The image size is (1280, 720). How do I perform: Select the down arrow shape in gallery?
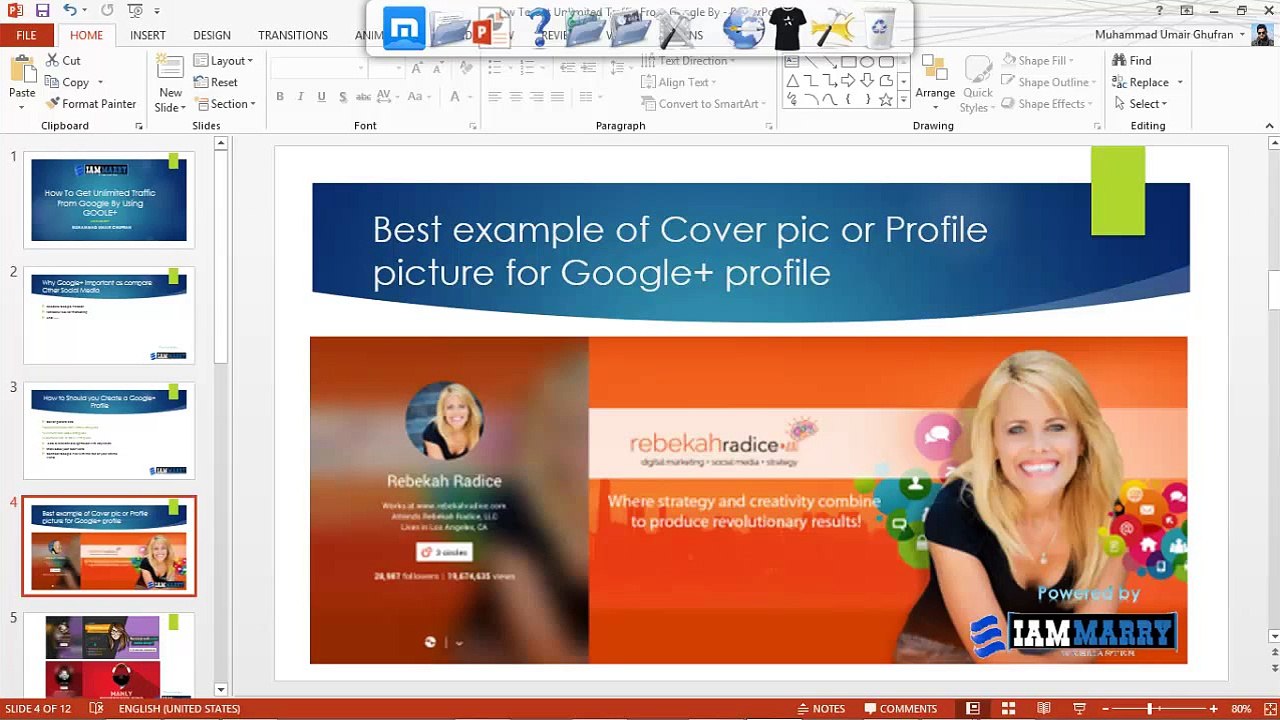click(867, 80)
